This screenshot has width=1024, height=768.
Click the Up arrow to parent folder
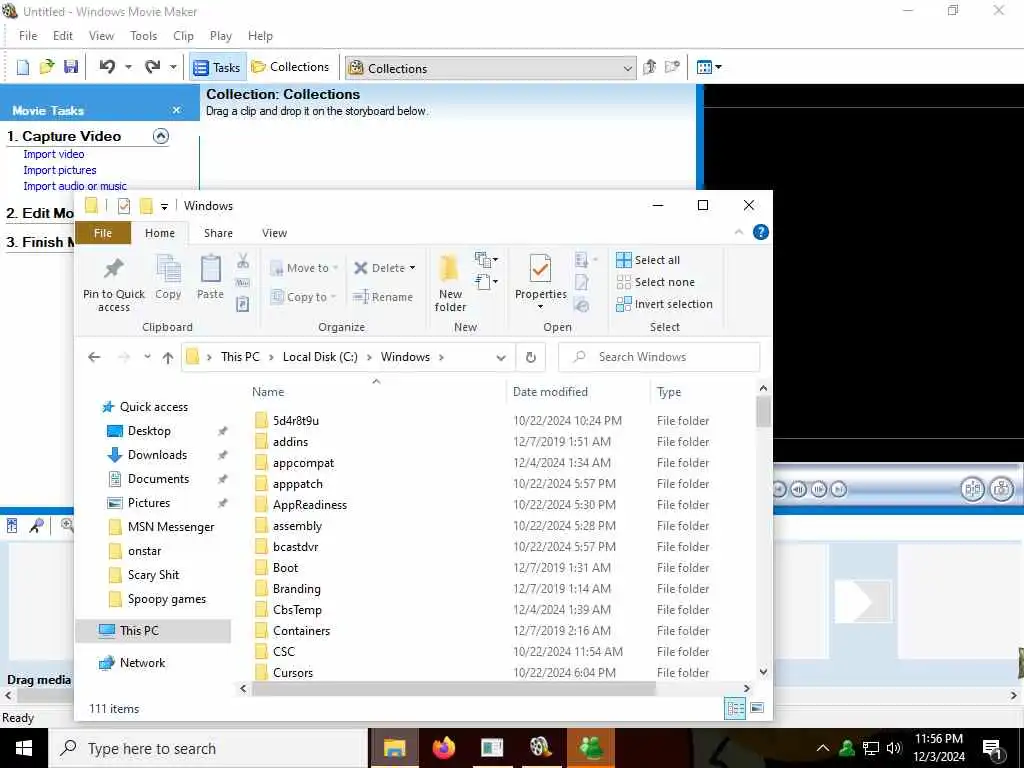(x=168, y=357)
